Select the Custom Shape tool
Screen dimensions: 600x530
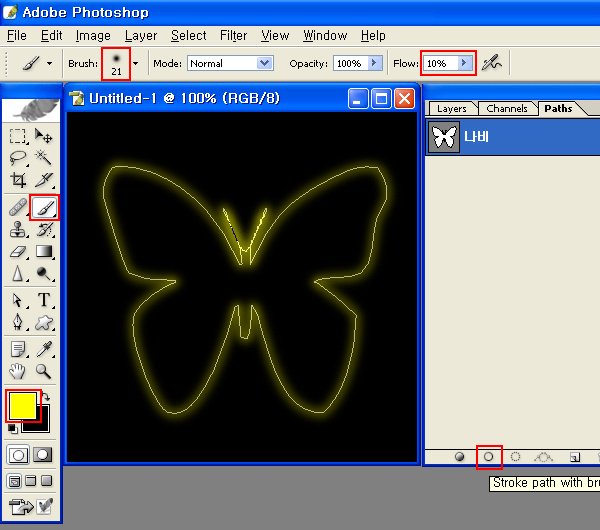tap(44, 322)
